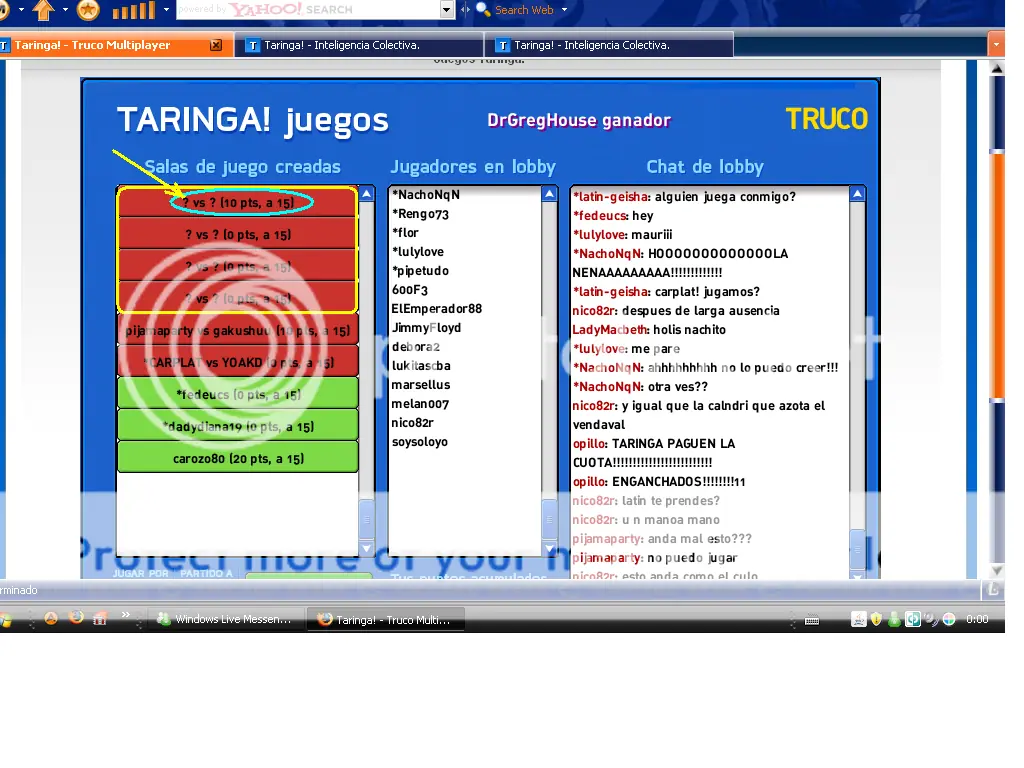The height and width of the screenshot is (768, 1024).
Task: Click the teal square system tray icon
Action: (x=912, y=619)
